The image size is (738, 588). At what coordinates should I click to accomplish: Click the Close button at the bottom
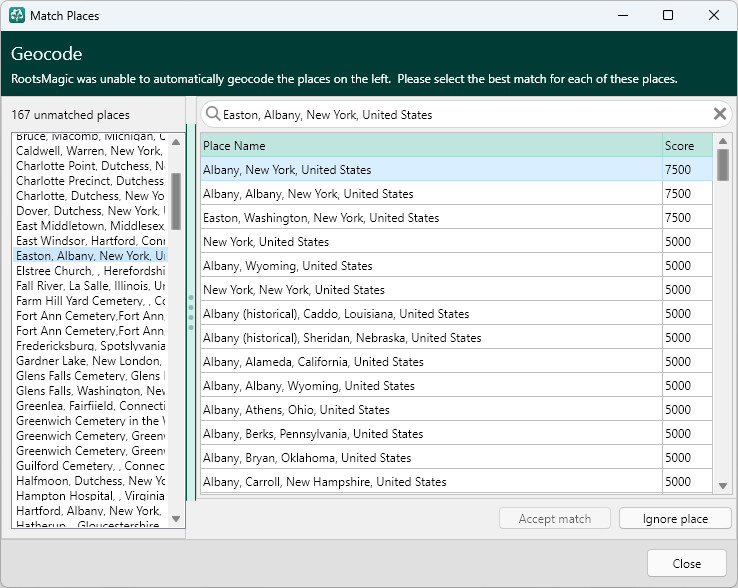686,563
